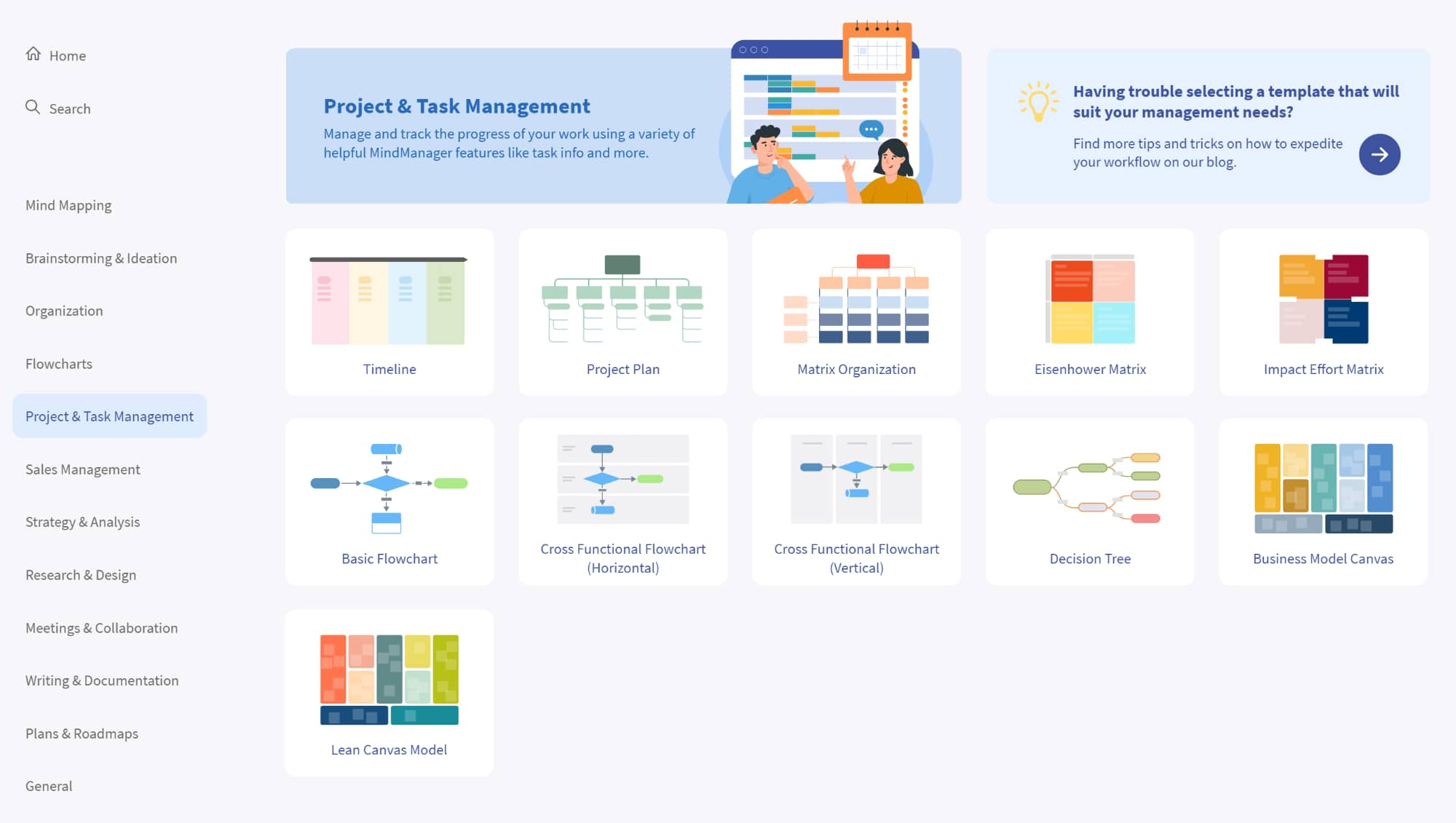1456x823 pixels.
Task: Expand the Plans & Roadmaps section
Action: 82,733
